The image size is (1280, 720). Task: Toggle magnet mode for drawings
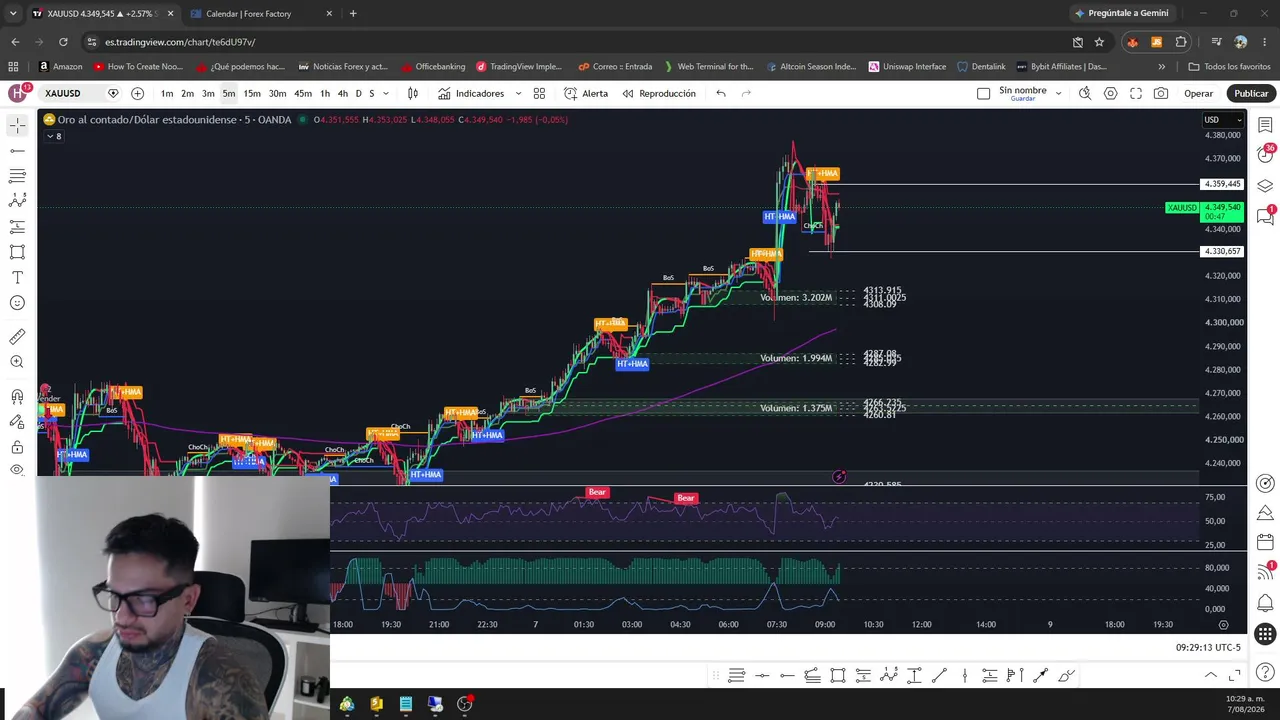coord(17,396)
